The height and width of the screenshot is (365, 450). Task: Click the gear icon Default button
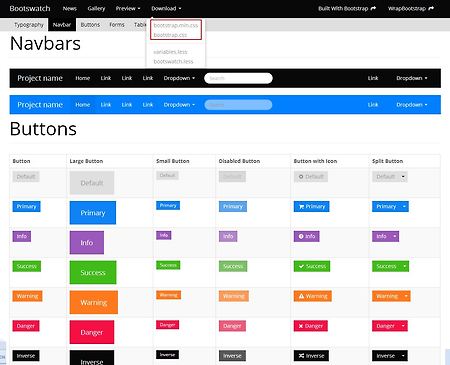pyautogui.click(x=311, y=176)
